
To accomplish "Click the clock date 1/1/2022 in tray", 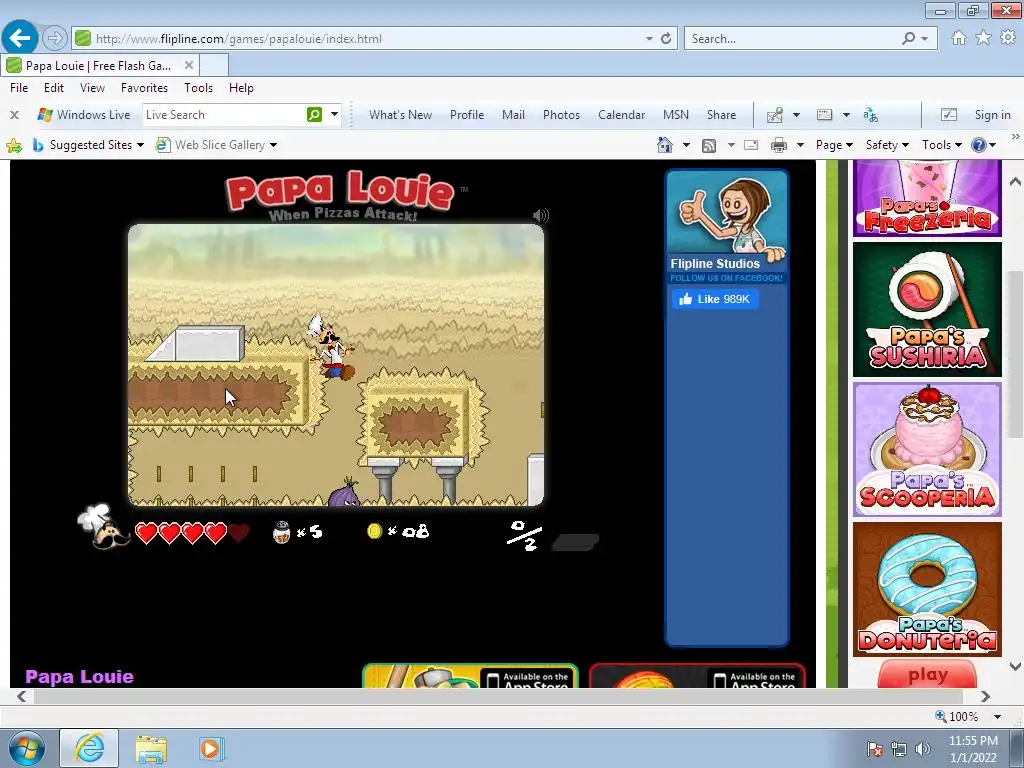I will [x=972, y=758].
